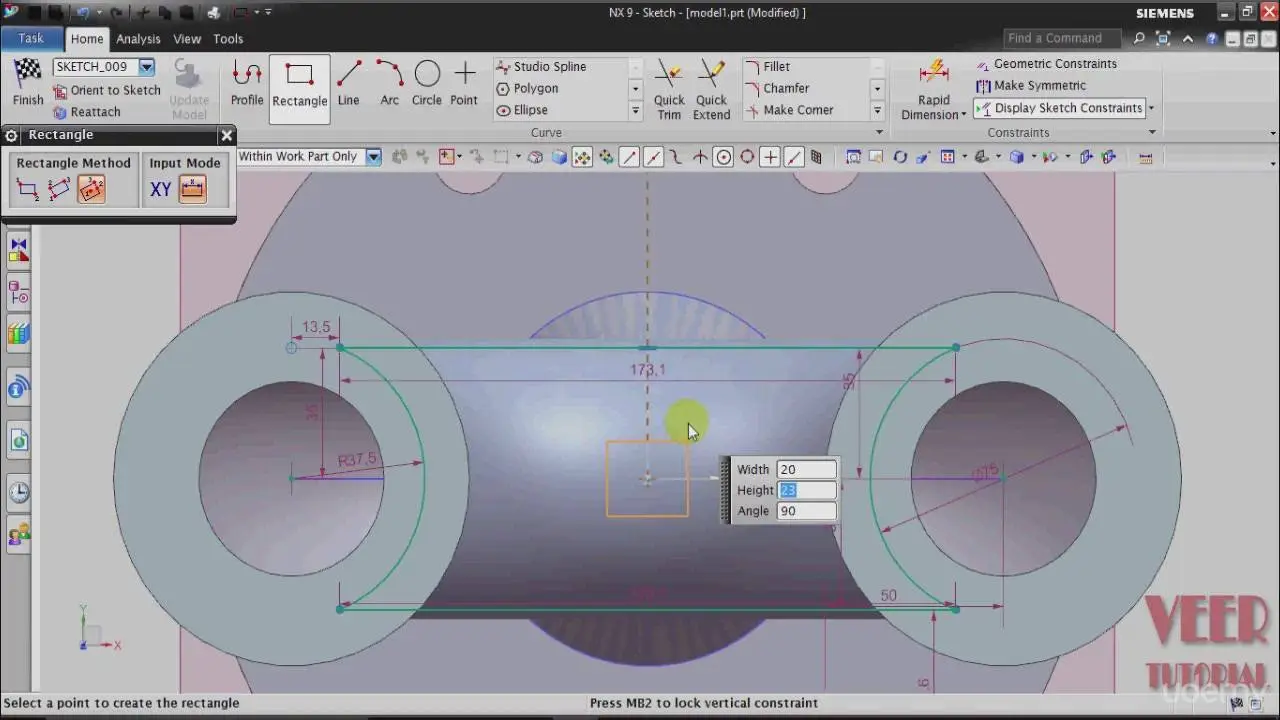Click Make Symmetric

click(1030, 85)
